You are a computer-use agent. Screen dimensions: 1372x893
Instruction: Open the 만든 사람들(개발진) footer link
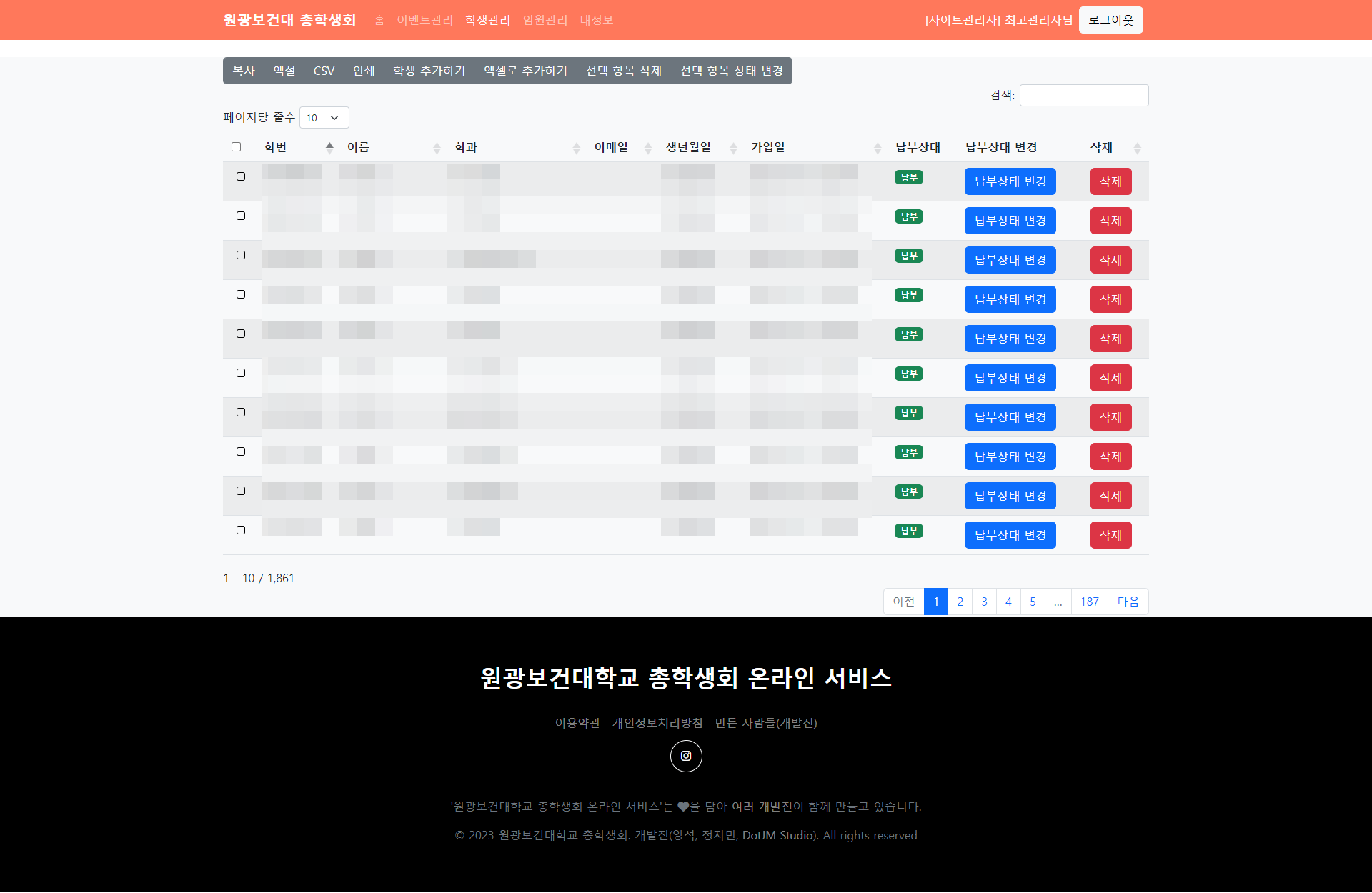[766, 723]
